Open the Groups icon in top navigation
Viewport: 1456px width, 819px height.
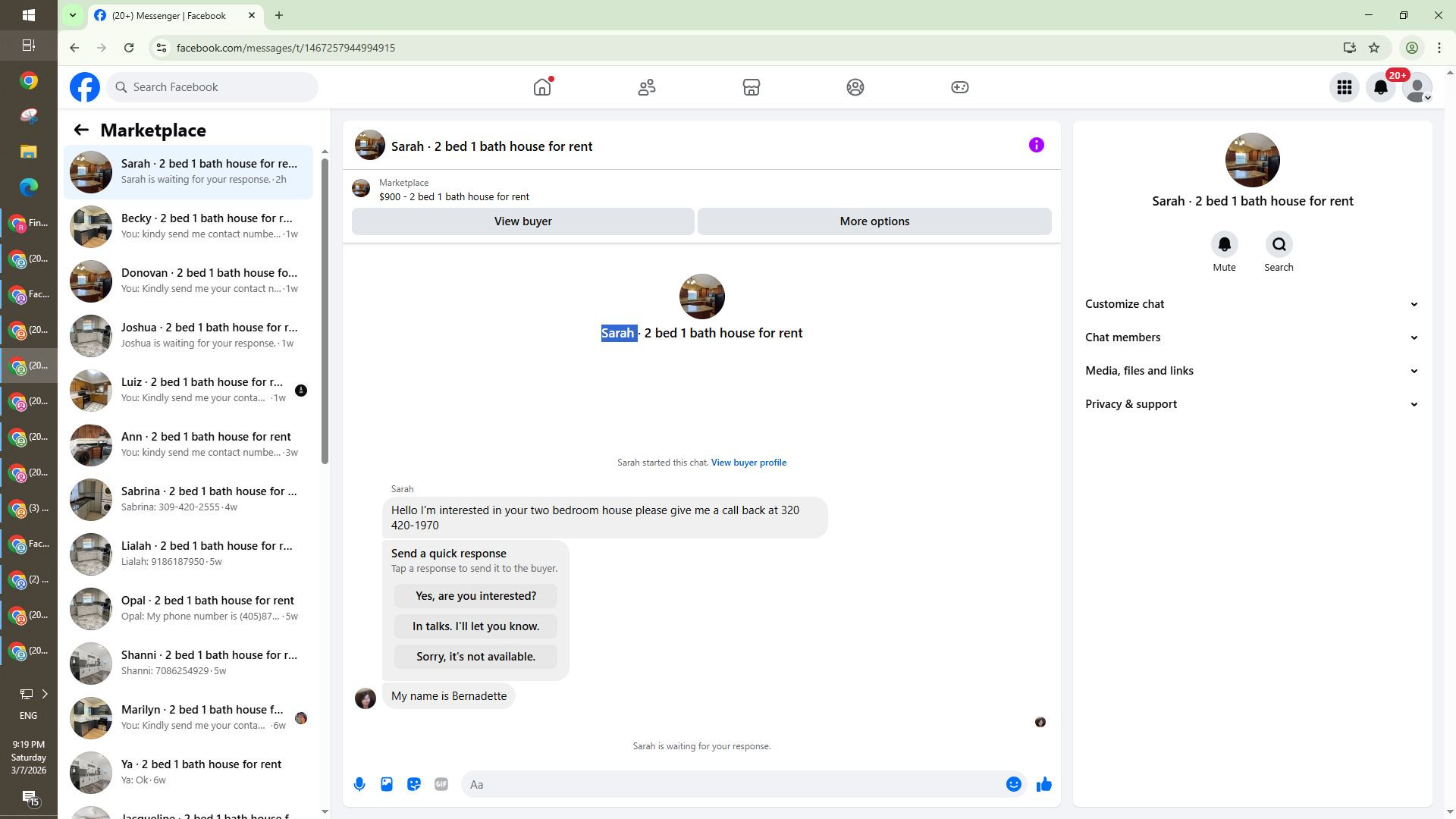click(855, 87)
